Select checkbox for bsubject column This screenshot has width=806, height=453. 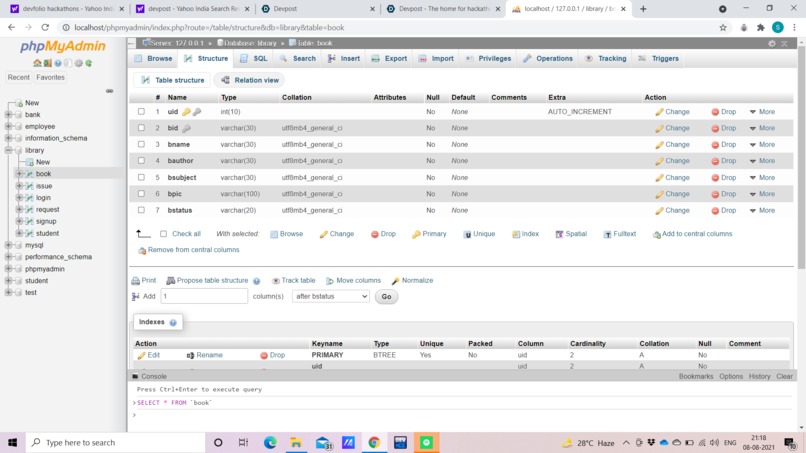pyautogui.click(x=141, y=177)
